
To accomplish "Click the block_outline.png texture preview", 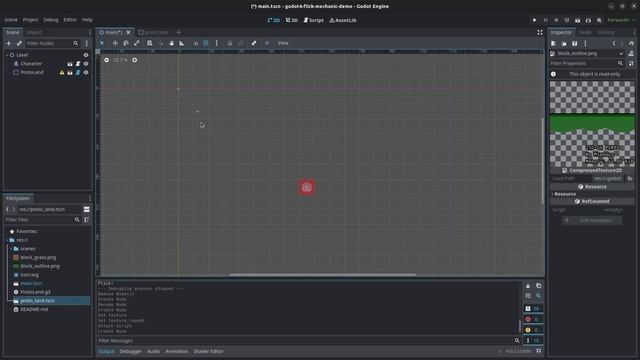I will coord(592,124).
